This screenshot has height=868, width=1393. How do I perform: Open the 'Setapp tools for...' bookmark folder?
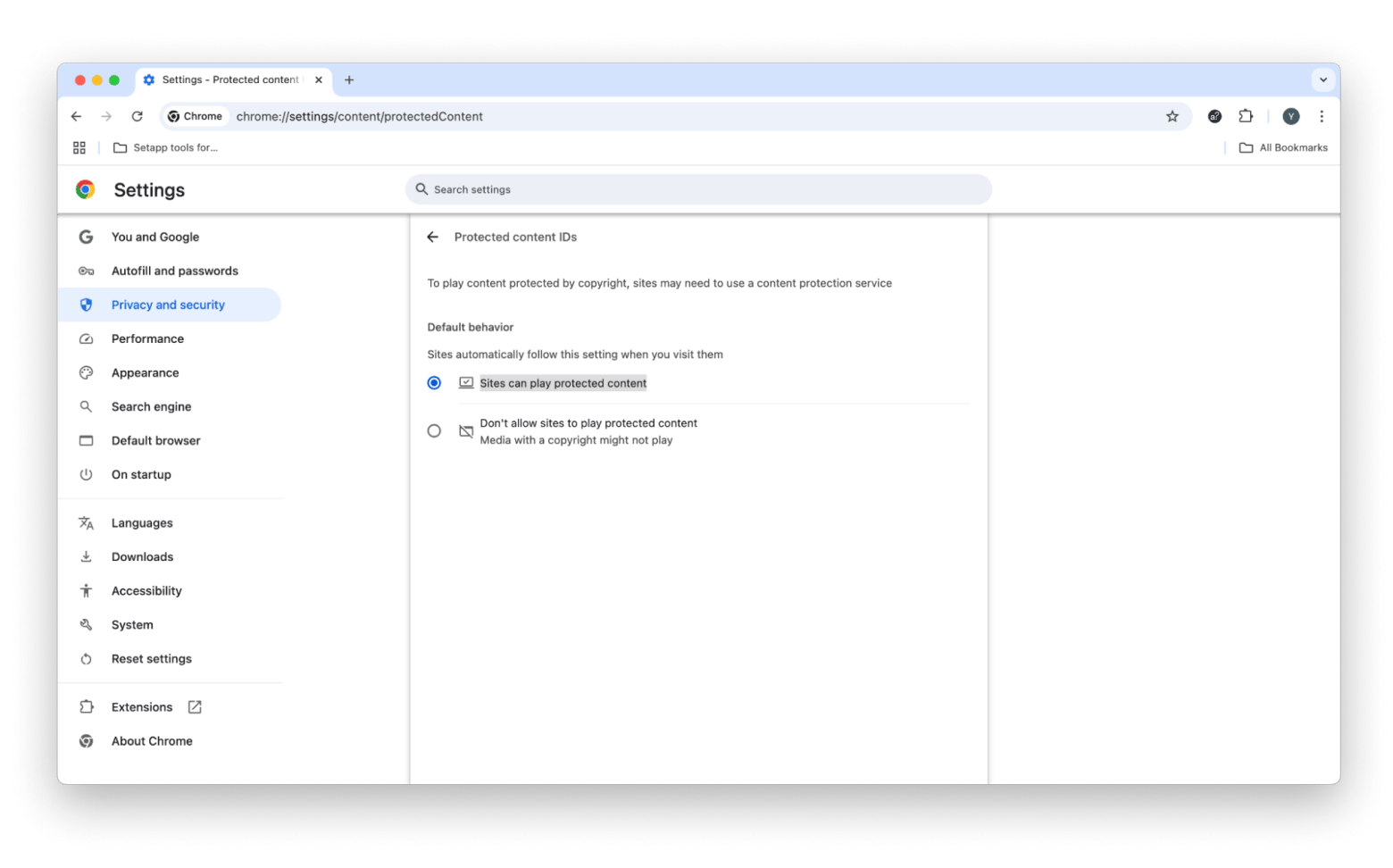[166, 147]
